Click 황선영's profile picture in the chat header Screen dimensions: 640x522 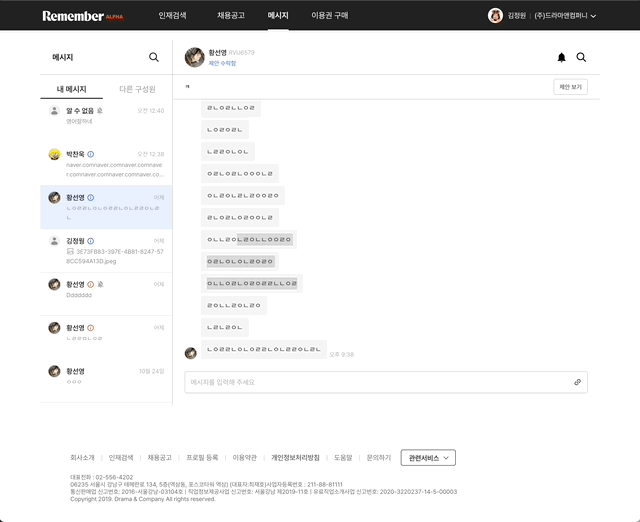click(194, 57)
